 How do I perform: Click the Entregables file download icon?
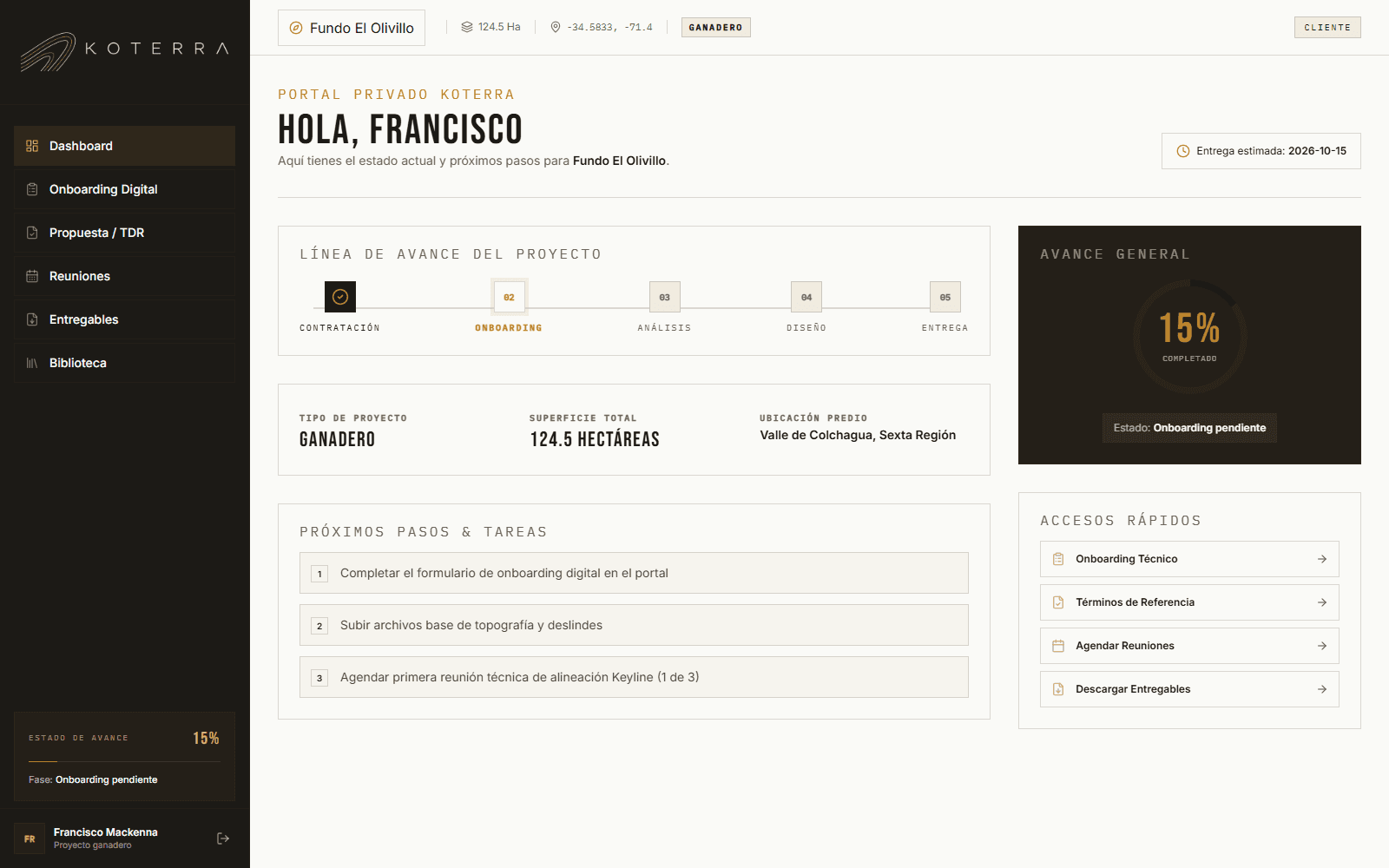(x=32, y=319)
